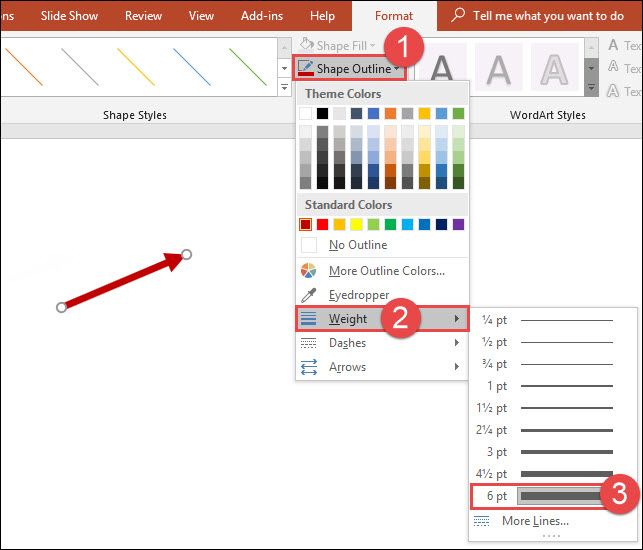This screenshot has width=643, height=550.
Task: Pick the white theme color swatch
Action: (x=306, y=113)
